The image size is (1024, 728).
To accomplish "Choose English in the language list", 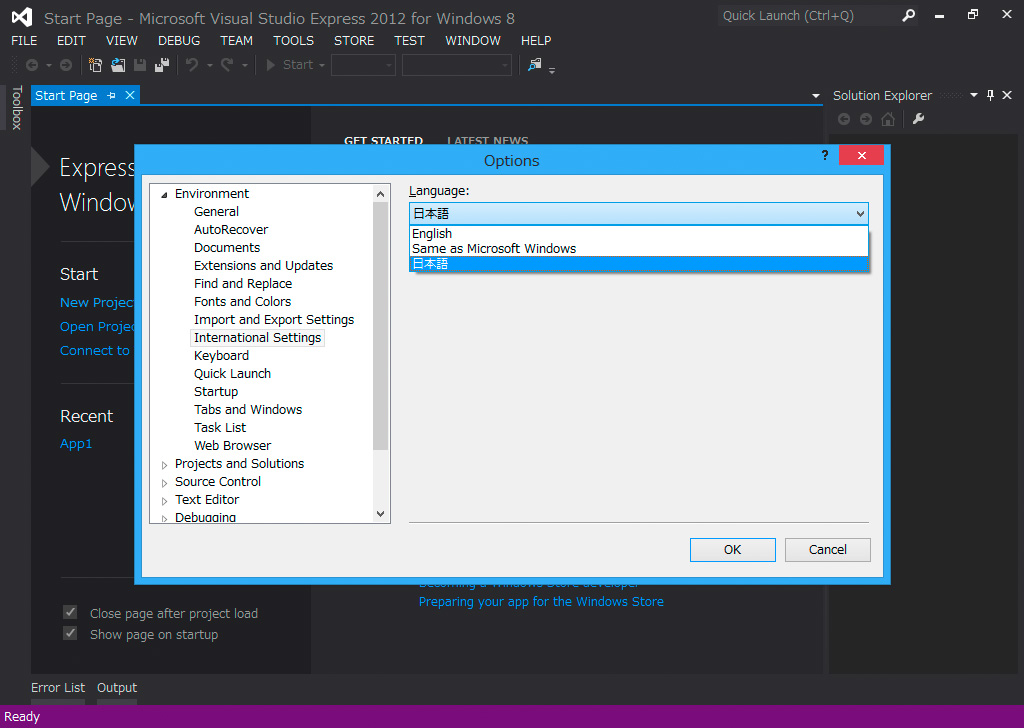I will [x=639, y=234].
